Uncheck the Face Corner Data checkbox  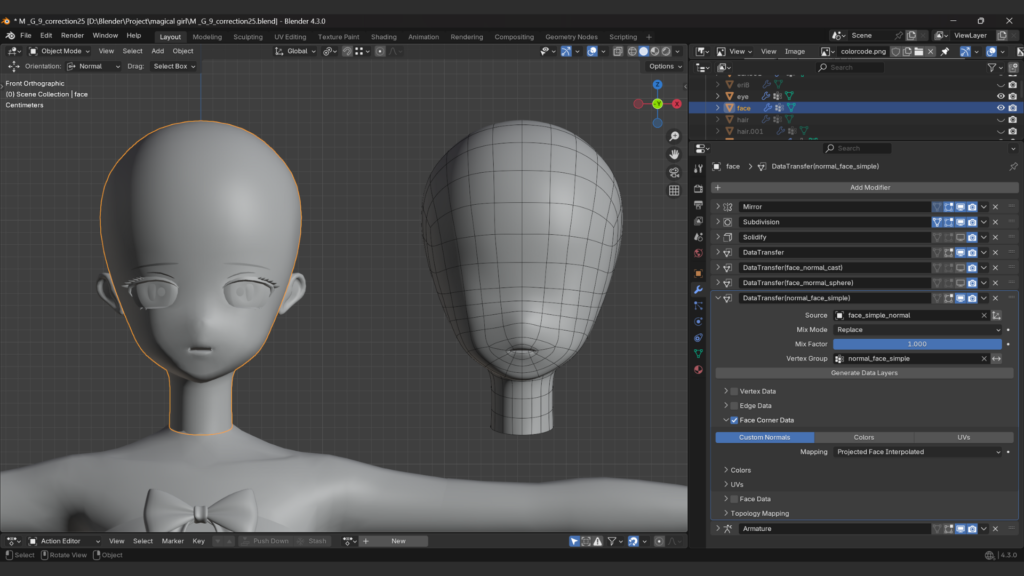[734, 420]
